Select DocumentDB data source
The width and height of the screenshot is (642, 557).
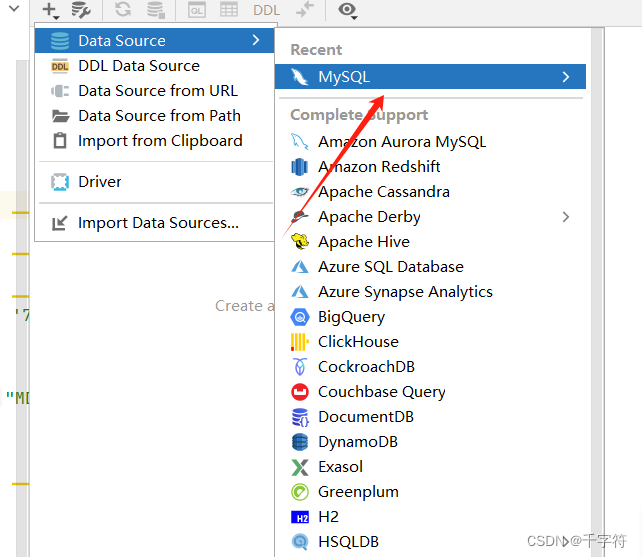click(x=430, y=417)
